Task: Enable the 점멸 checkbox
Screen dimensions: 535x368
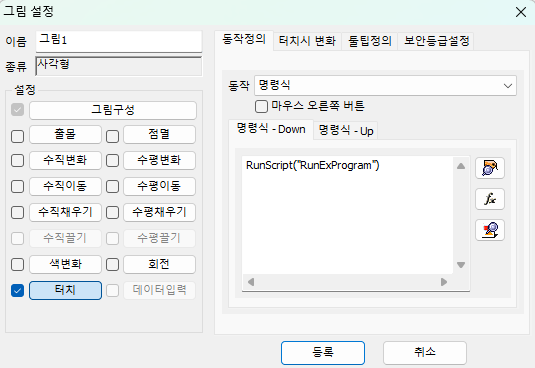Action: click(x=112, y=136)
